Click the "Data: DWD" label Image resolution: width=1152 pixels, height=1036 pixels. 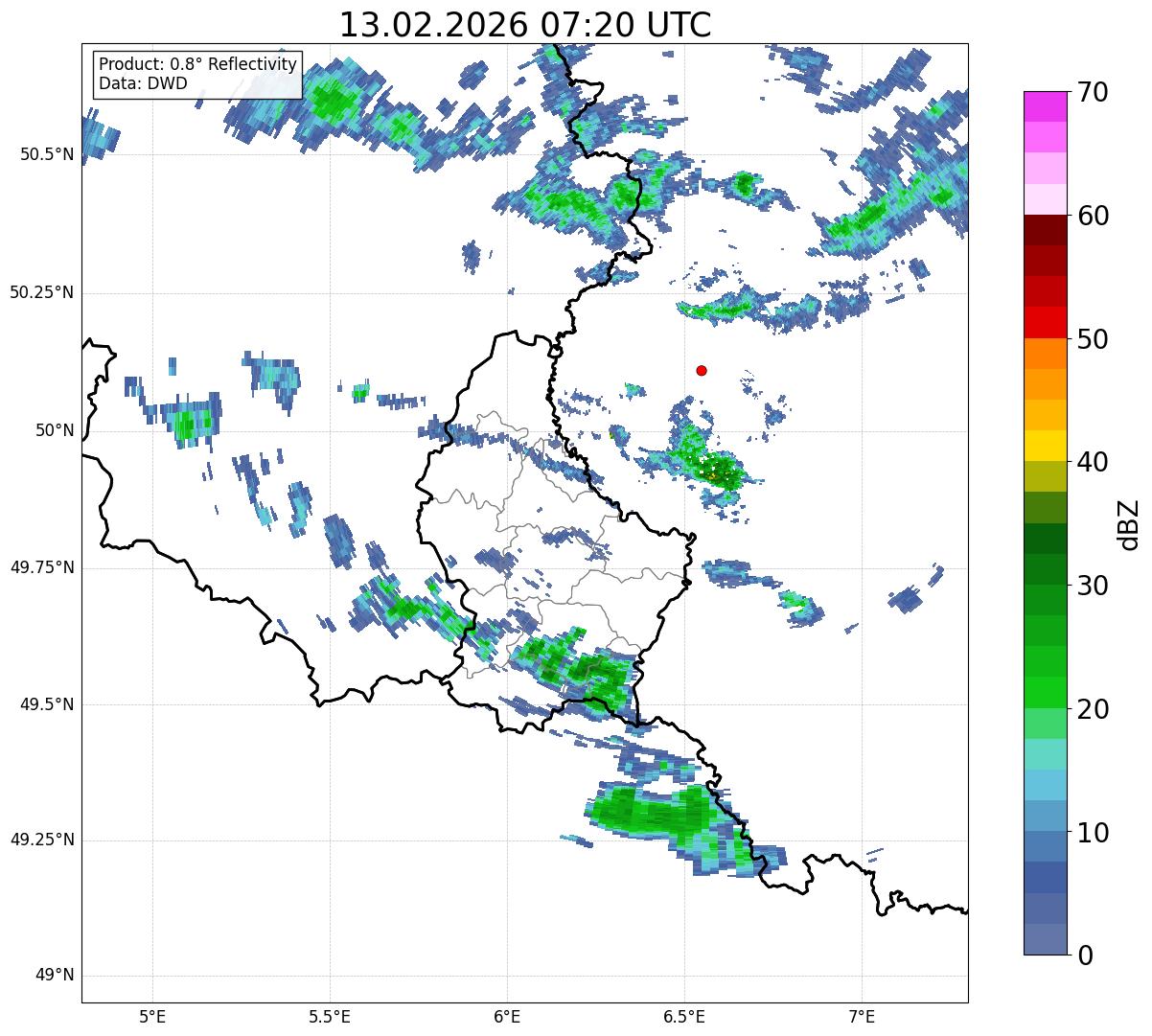point(143,83)
